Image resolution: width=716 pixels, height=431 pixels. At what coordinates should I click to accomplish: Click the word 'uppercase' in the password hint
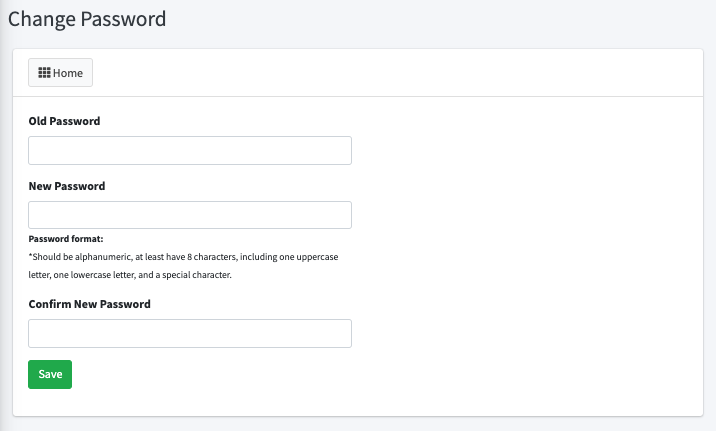(x=317, y=257)
